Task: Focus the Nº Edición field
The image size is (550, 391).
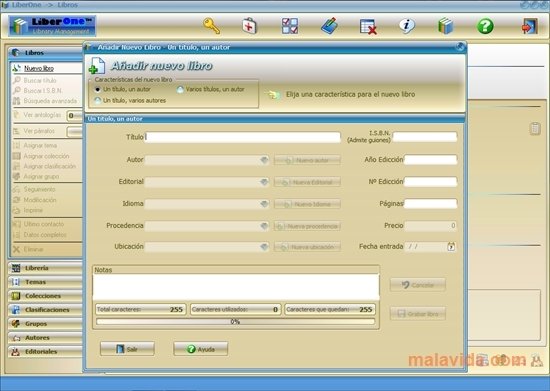Action: (430, 182)
